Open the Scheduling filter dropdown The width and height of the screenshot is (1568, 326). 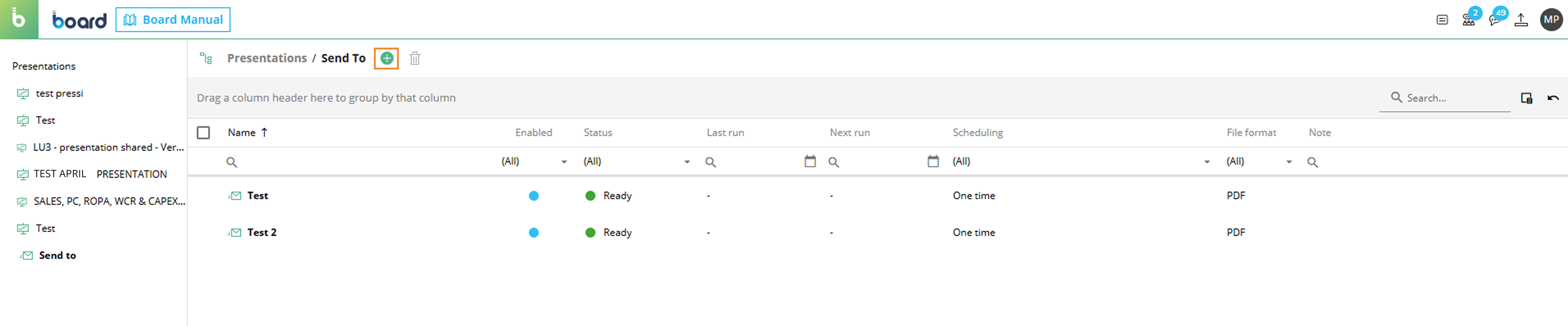click(1081, 162)
